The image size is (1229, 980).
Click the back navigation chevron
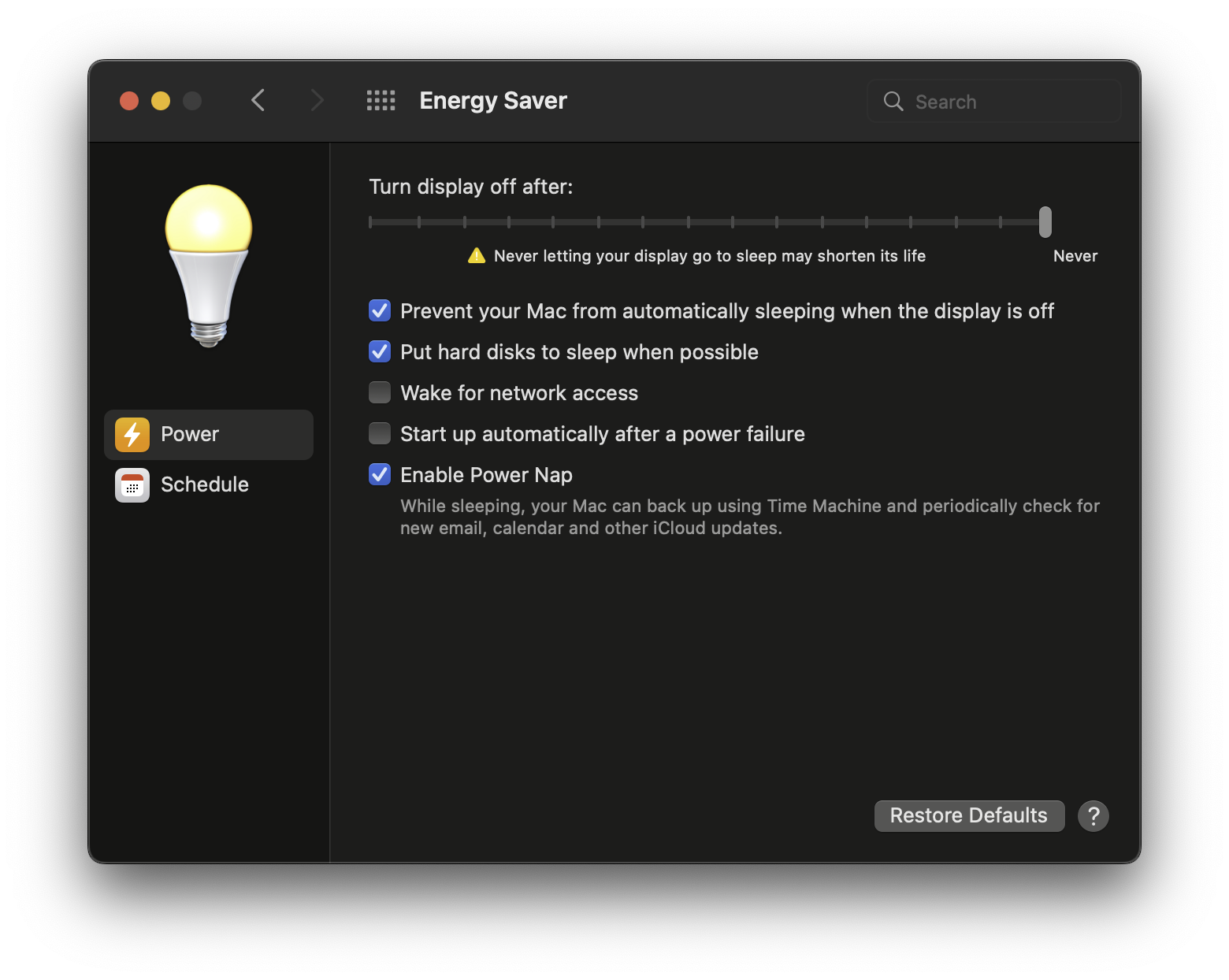coord(258,101)
